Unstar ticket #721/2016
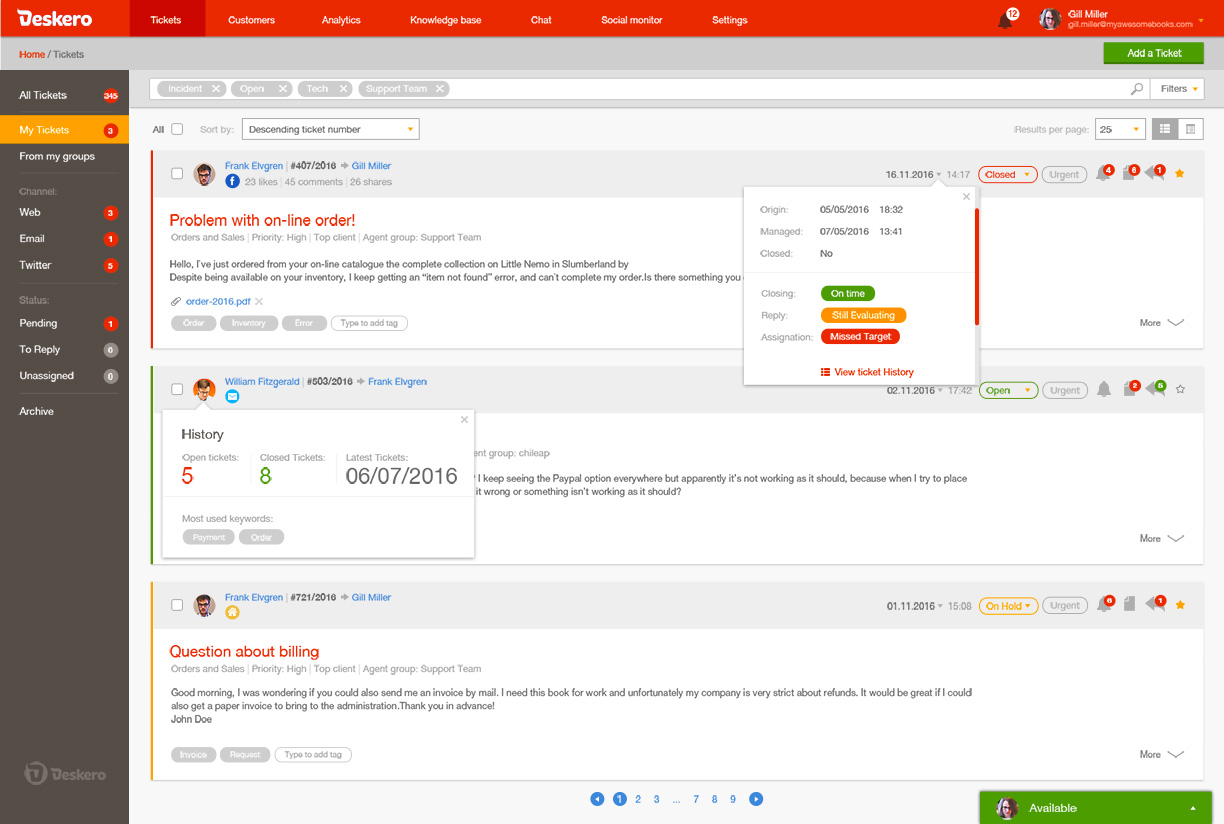The height and width of the screenshot is (824, 1224). point(1180,605)
